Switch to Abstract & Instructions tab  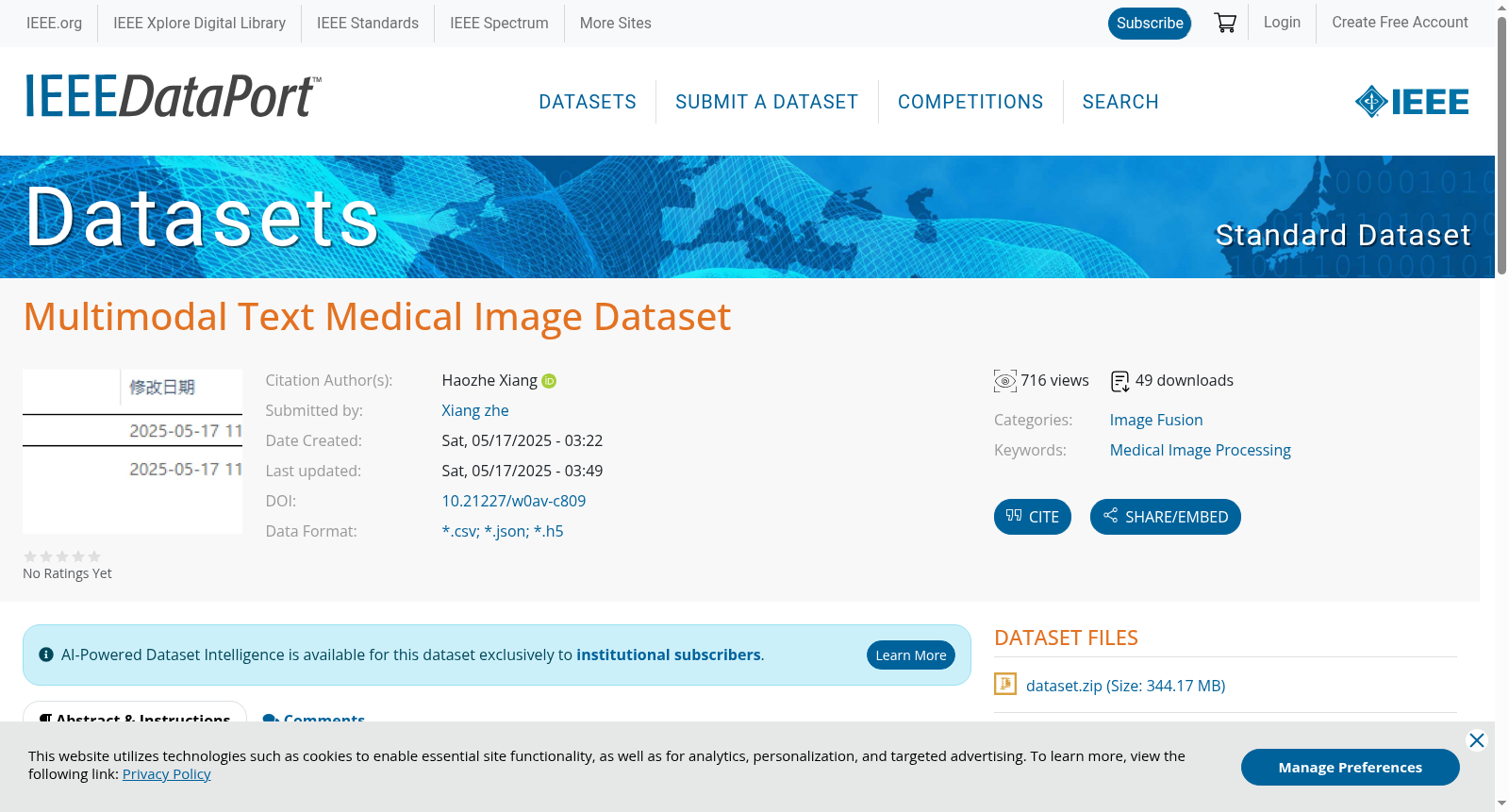(x=135, y=713)
